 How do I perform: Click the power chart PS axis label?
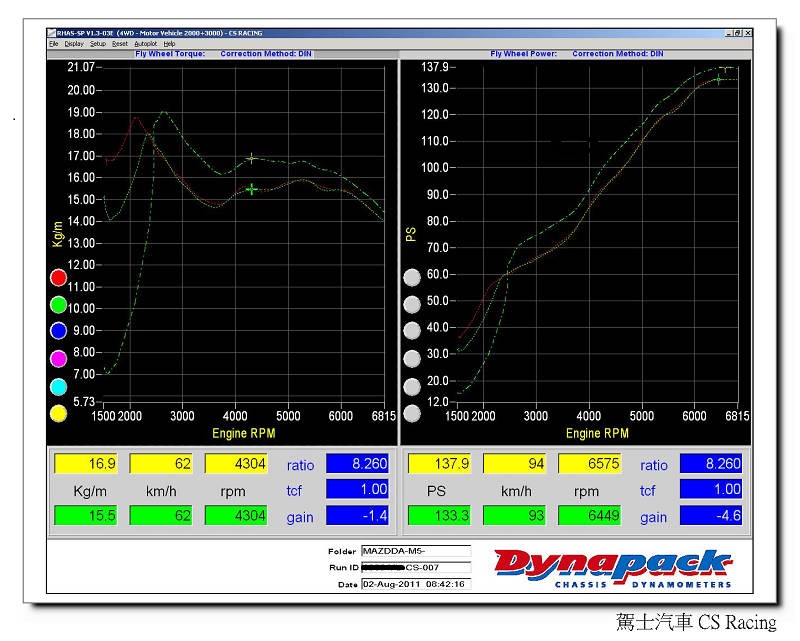[x=411, y=234]
